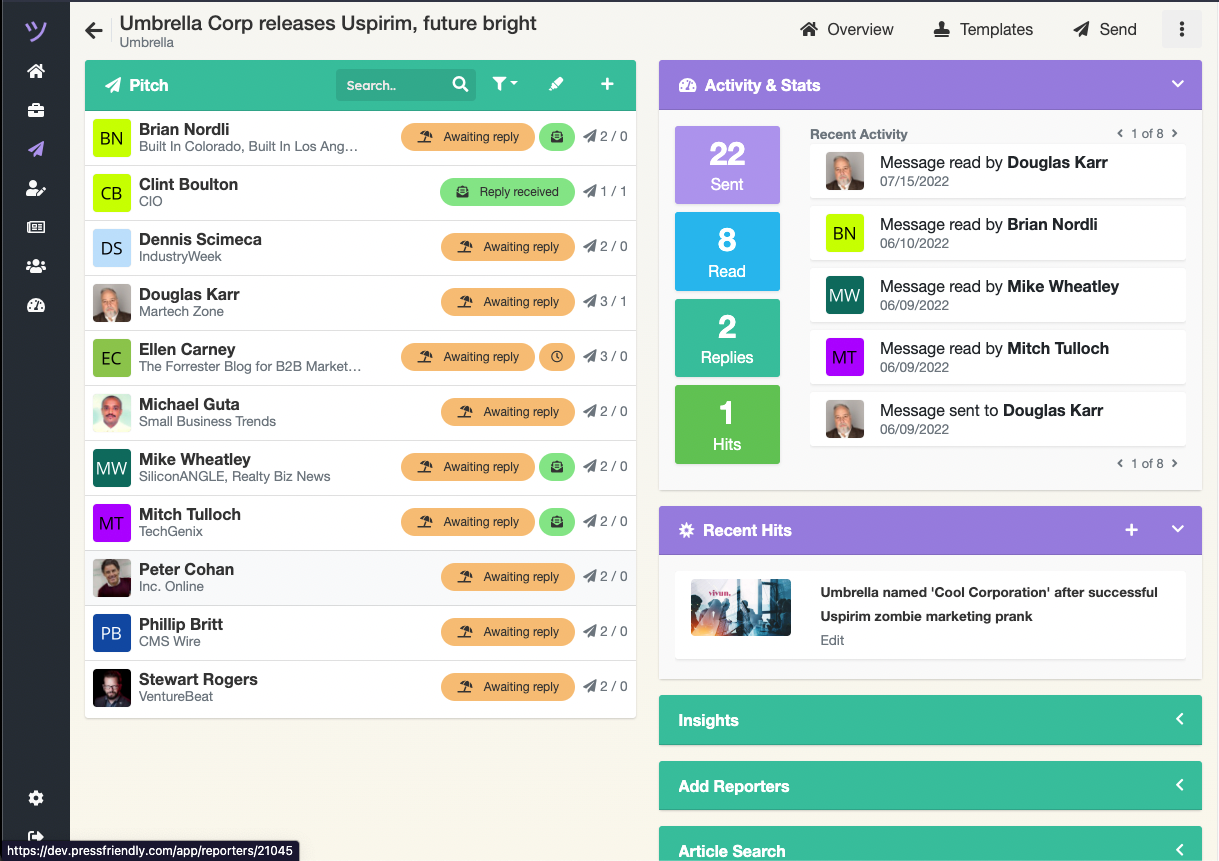Click the 8 Read stat tile

pyautogui.click(x=727, y=251)
